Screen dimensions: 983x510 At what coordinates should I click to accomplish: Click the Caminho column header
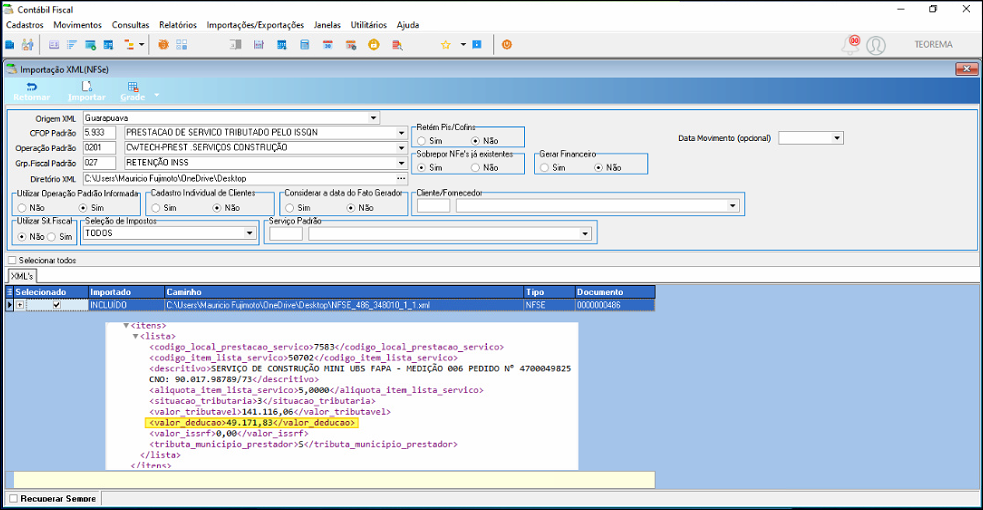pos(344,292)
